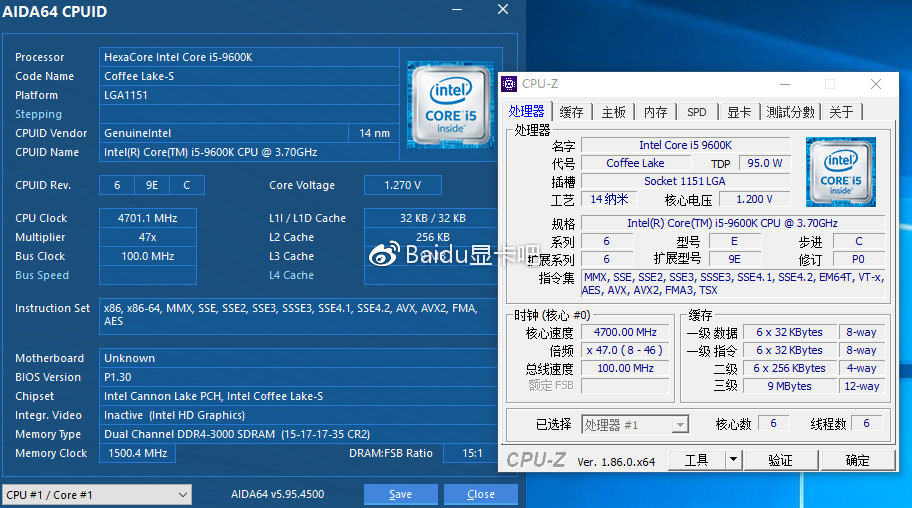Switch to the 缓存 tab in CPU-Z
912x508 pixels.
point(571,112)
